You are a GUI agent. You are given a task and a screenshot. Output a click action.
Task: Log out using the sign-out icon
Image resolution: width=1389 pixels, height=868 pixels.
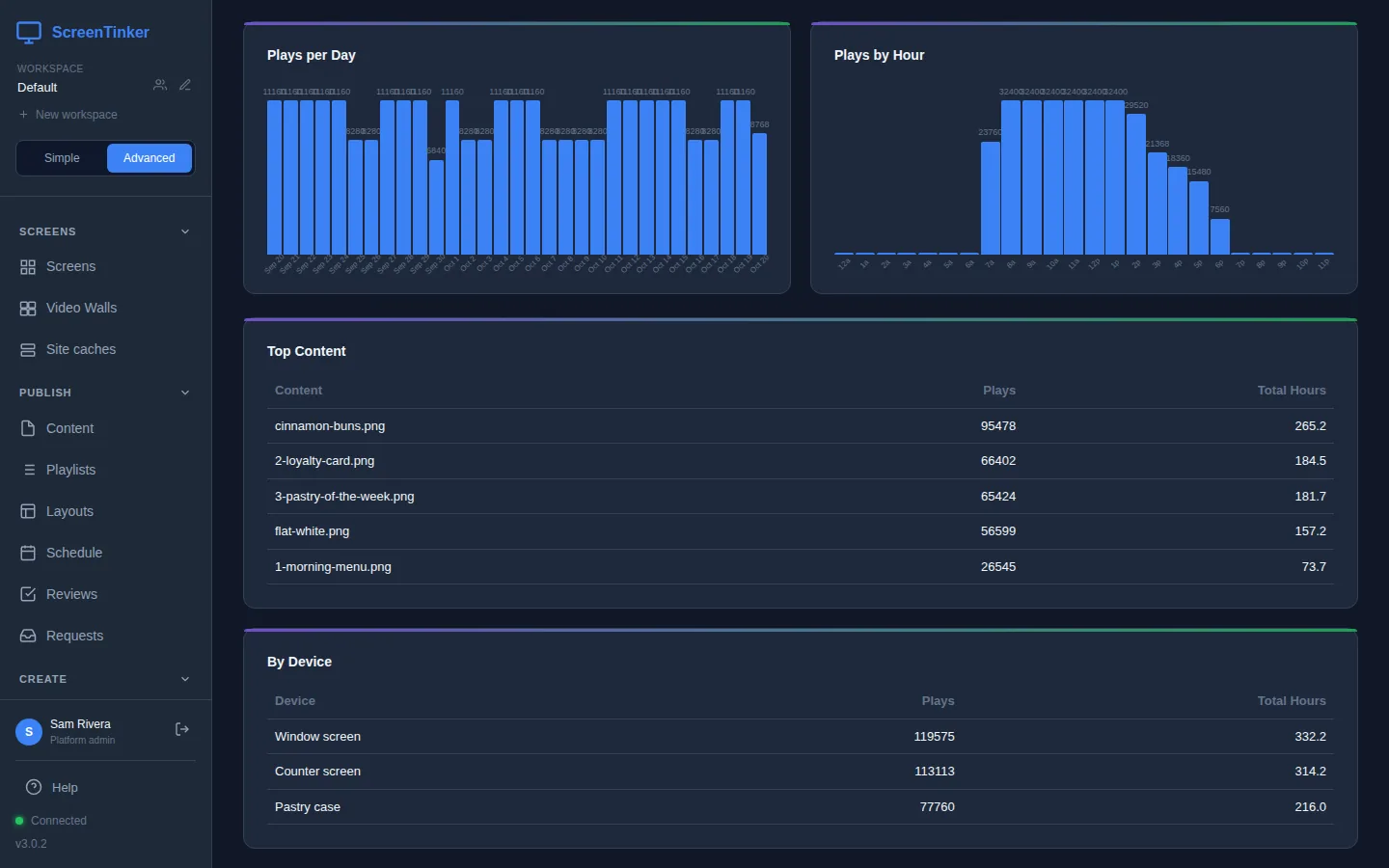(x=181, y=729)
